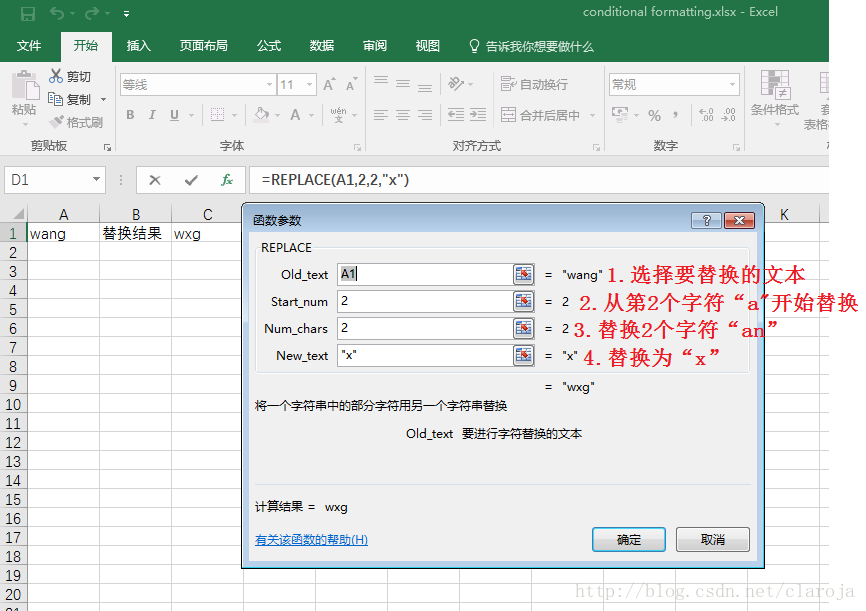Click the middle align icon
This screenshot has height=611, width=866.
tap(403, 84)
